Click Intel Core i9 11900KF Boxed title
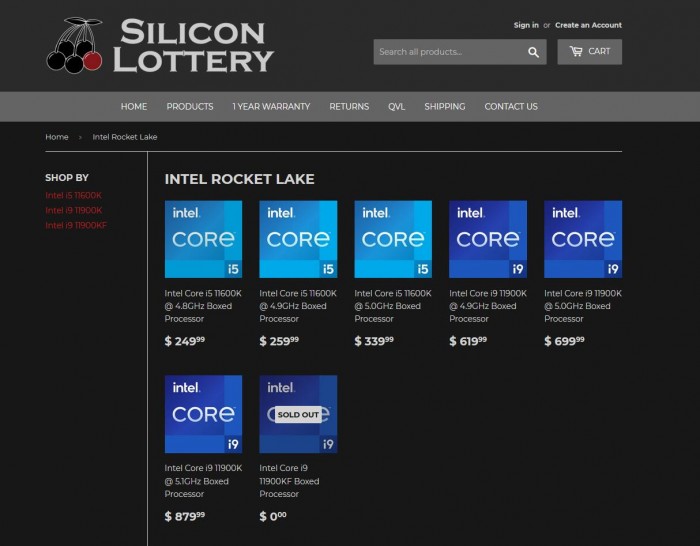700x546 pixels. click(289, 481)
